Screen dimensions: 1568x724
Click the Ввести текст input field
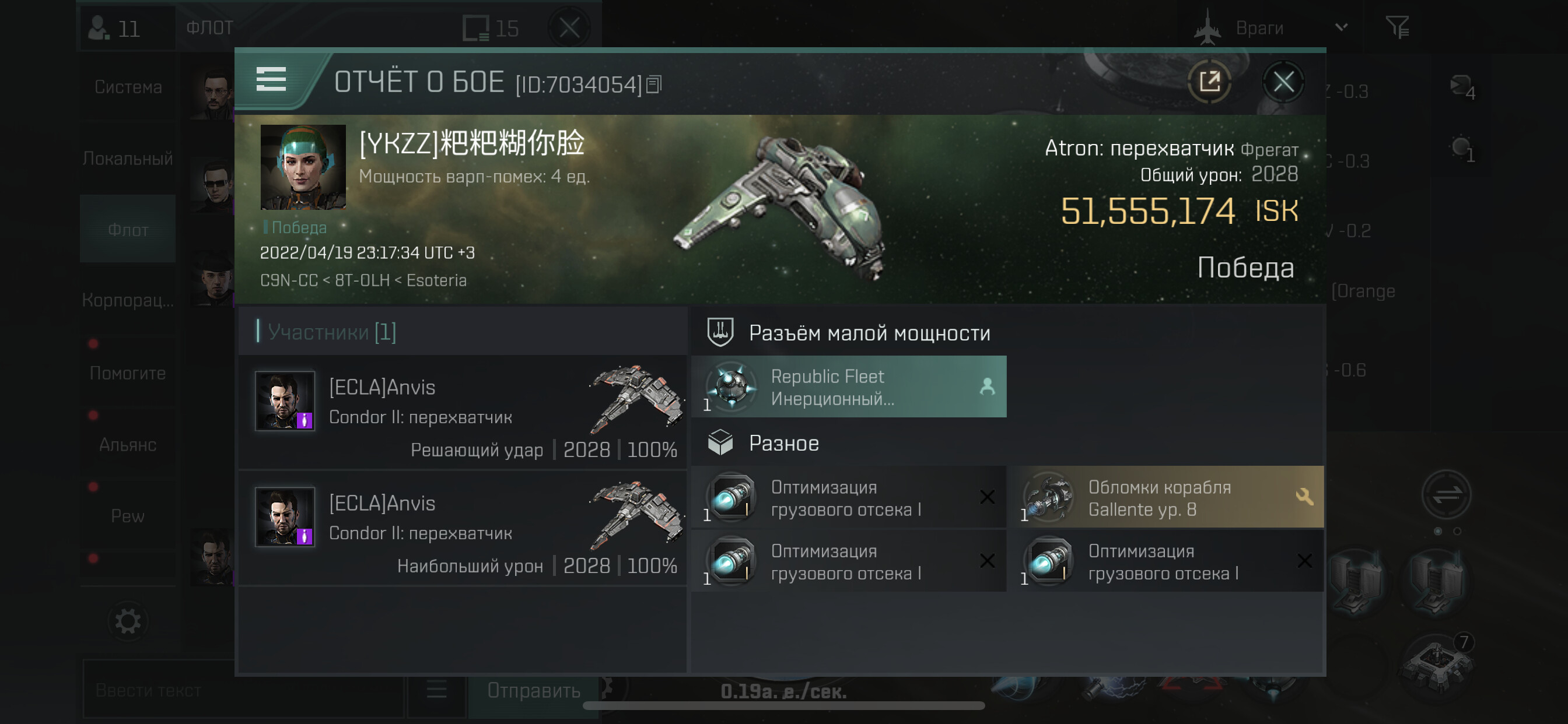(243, 690)
